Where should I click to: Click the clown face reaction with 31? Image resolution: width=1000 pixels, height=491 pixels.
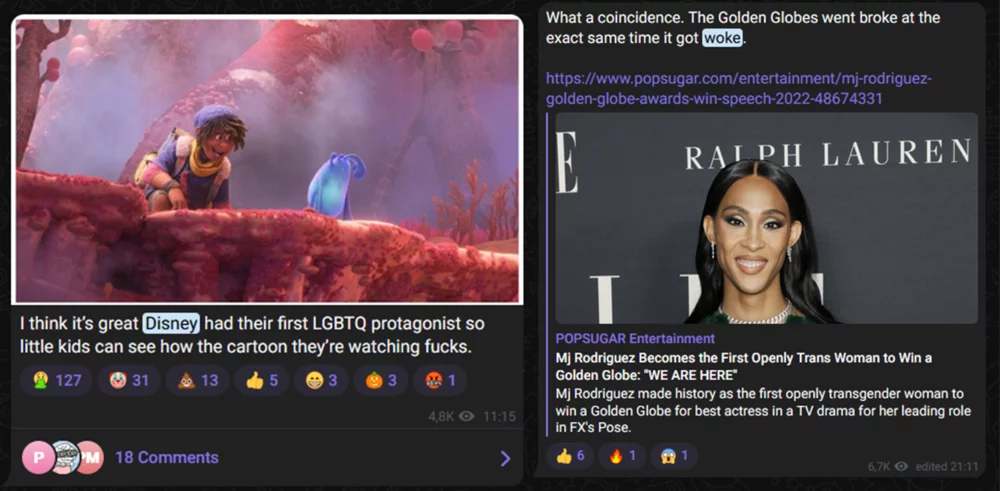pyautogui.click(x=128, y=381)
